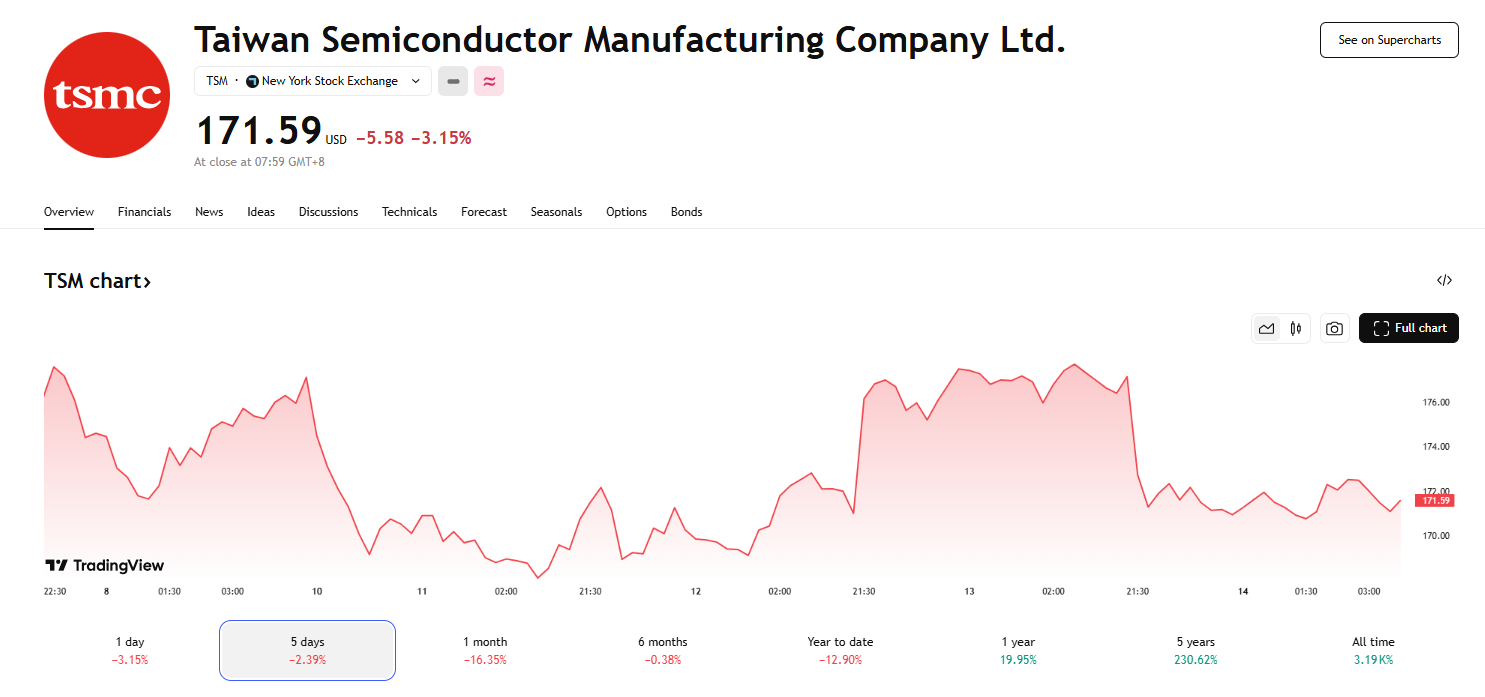
Task: Choose the Year to date range
Action: click(x=840, y=650)
